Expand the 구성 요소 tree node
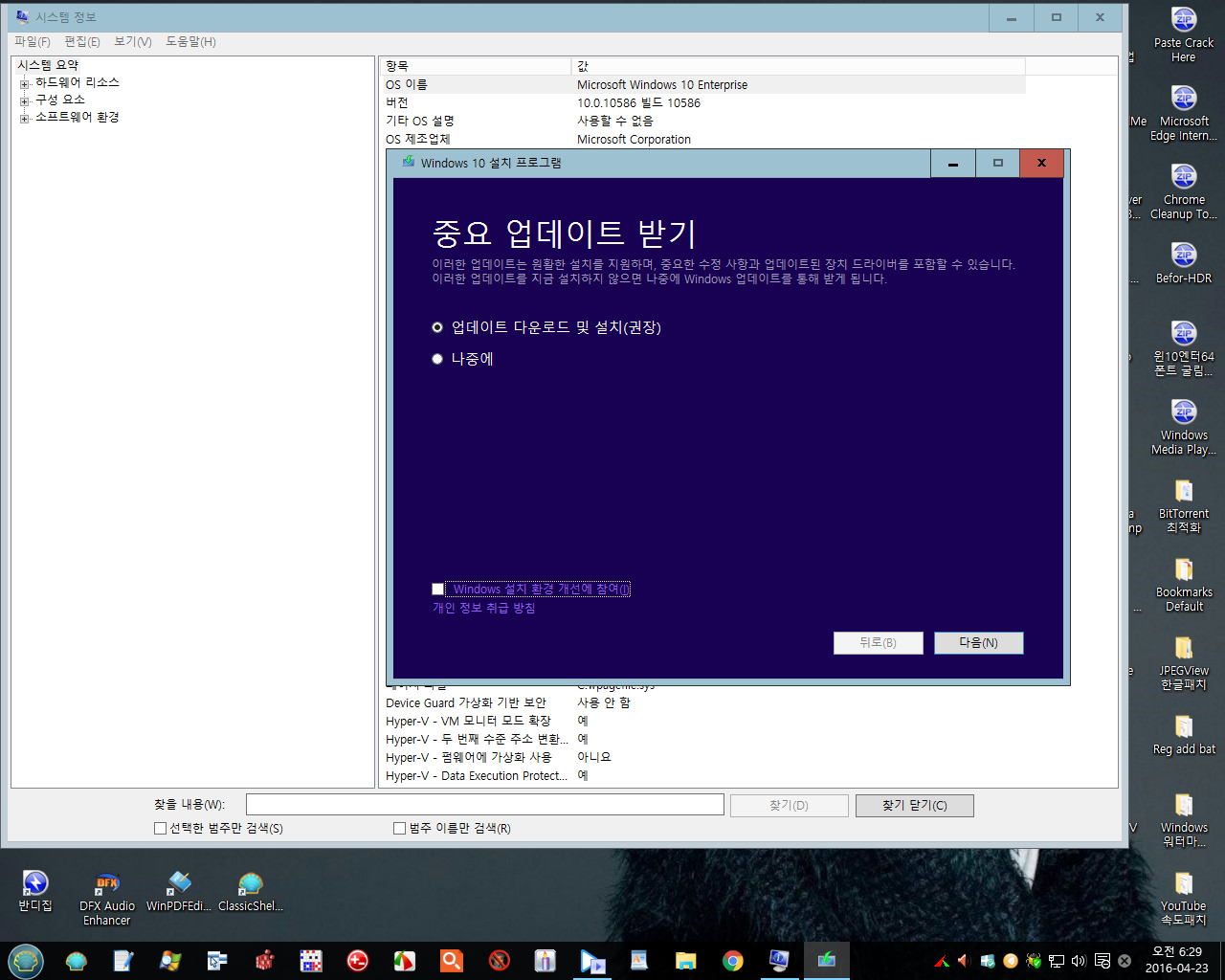 [24, 100]
